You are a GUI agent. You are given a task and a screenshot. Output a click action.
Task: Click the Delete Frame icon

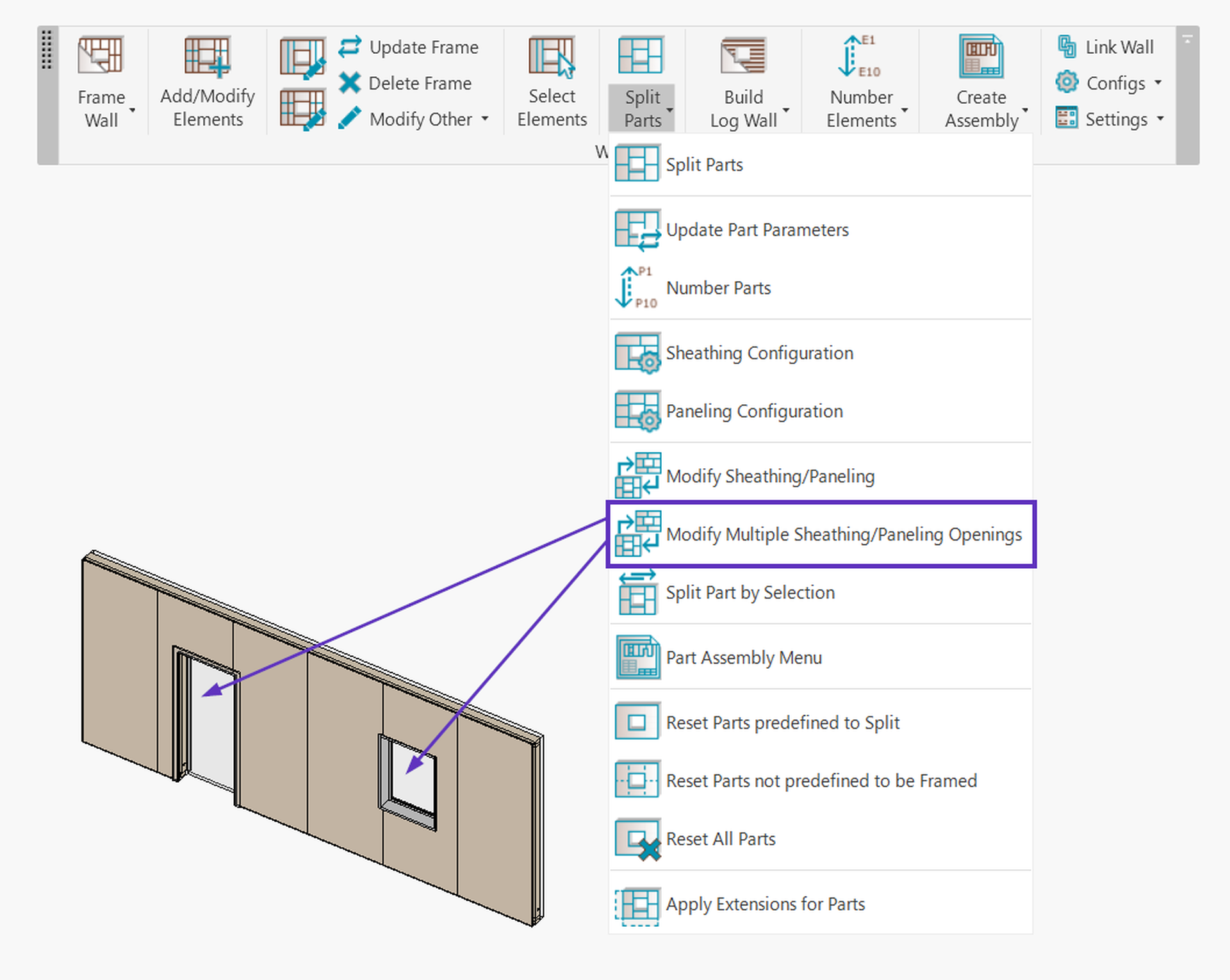click(350, 83)
